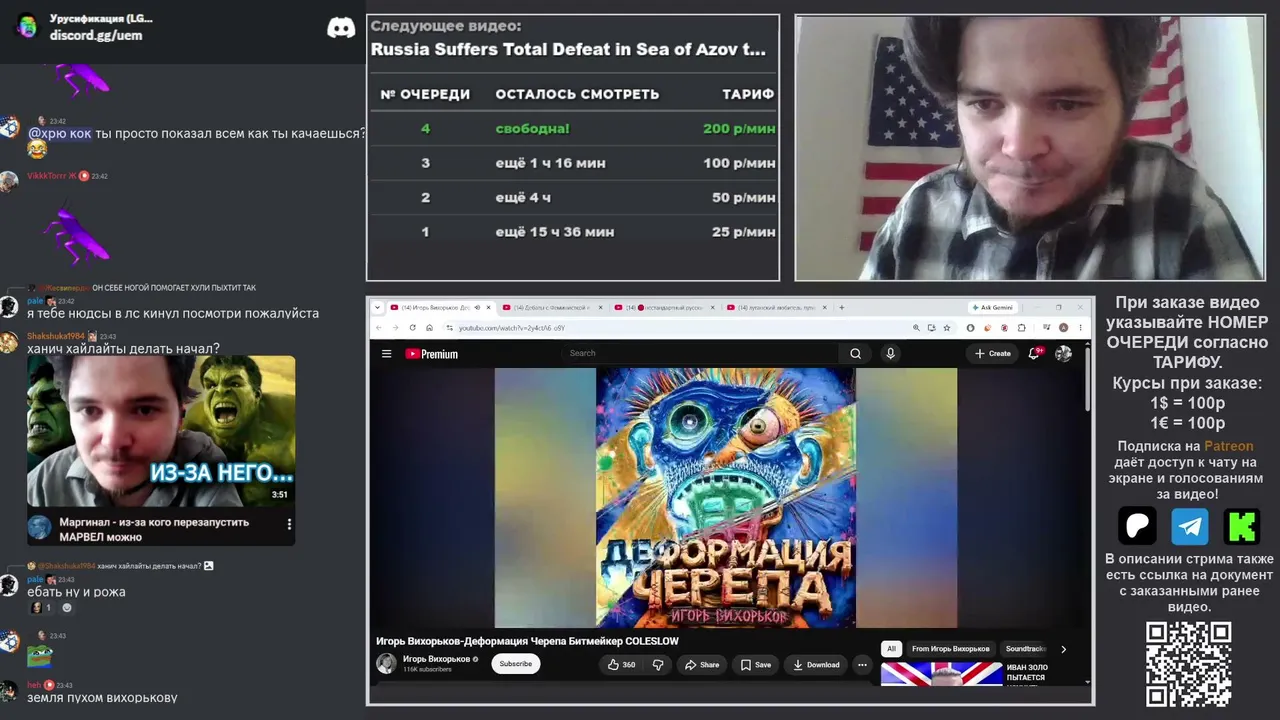
Task: Open the Chrome three-dot menu
Action: pyautogui.click(x=1081, y=328)
